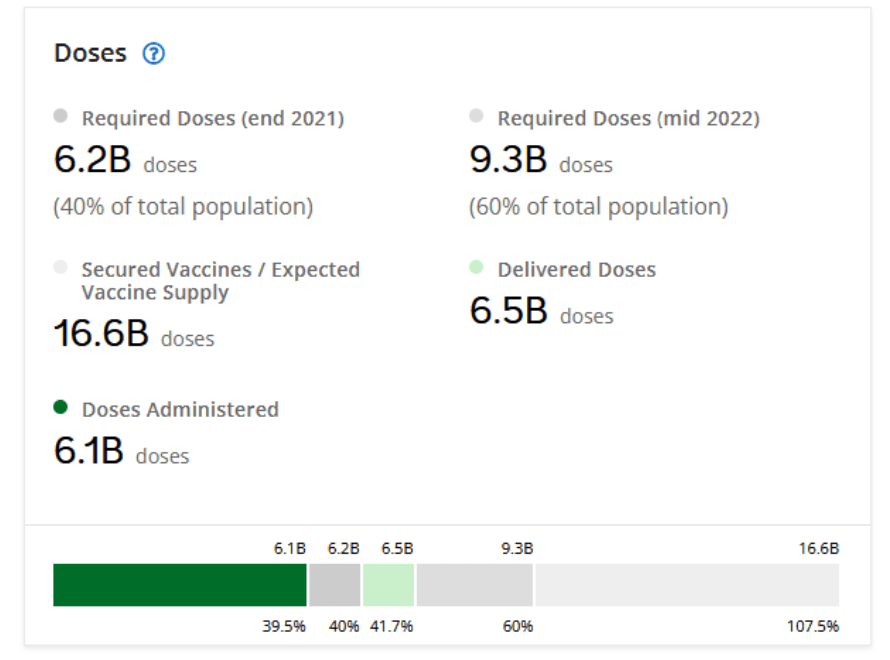The height and width of the screenshot is (660, 890).
Task: Select the light green 6.5B bar segment
Action: click(x=388, y=585)
